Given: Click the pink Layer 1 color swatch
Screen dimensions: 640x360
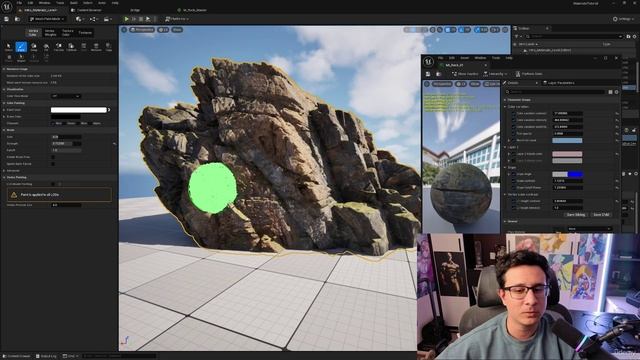Looking at the screenshot, I should (567, 154).
